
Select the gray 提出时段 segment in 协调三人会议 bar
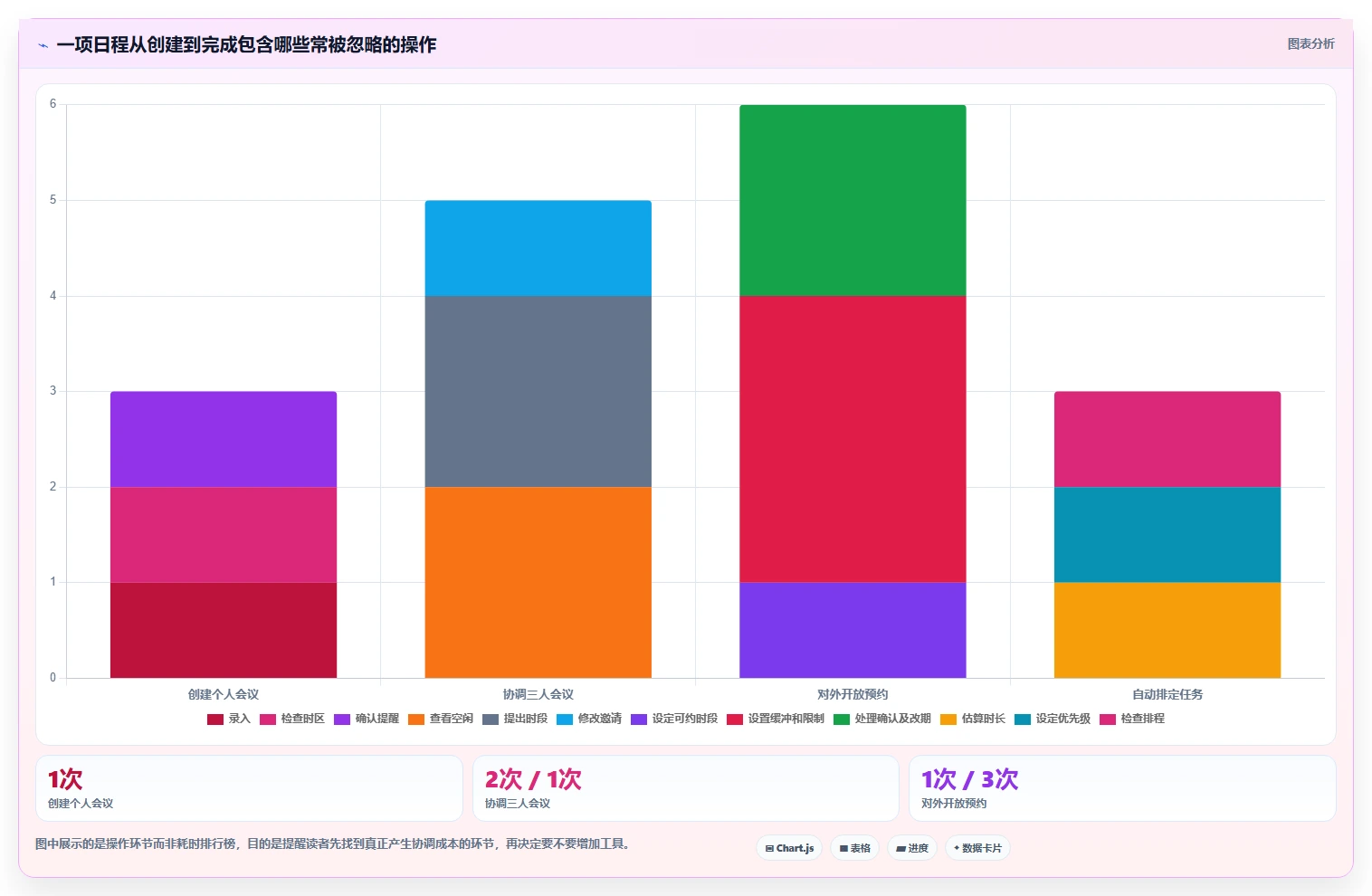[x=538, y=391]
